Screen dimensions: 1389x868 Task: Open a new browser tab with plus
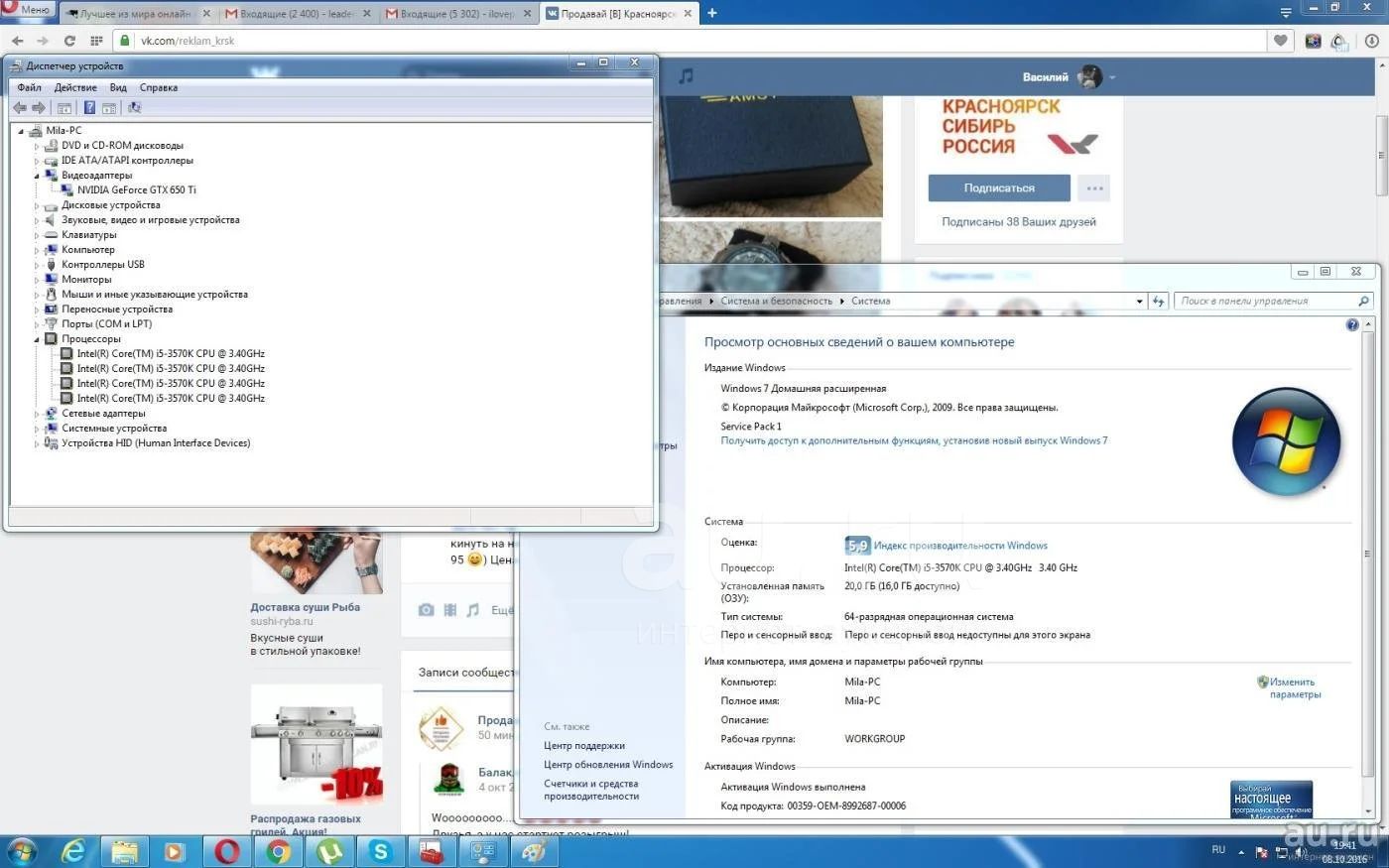[711, 13]
